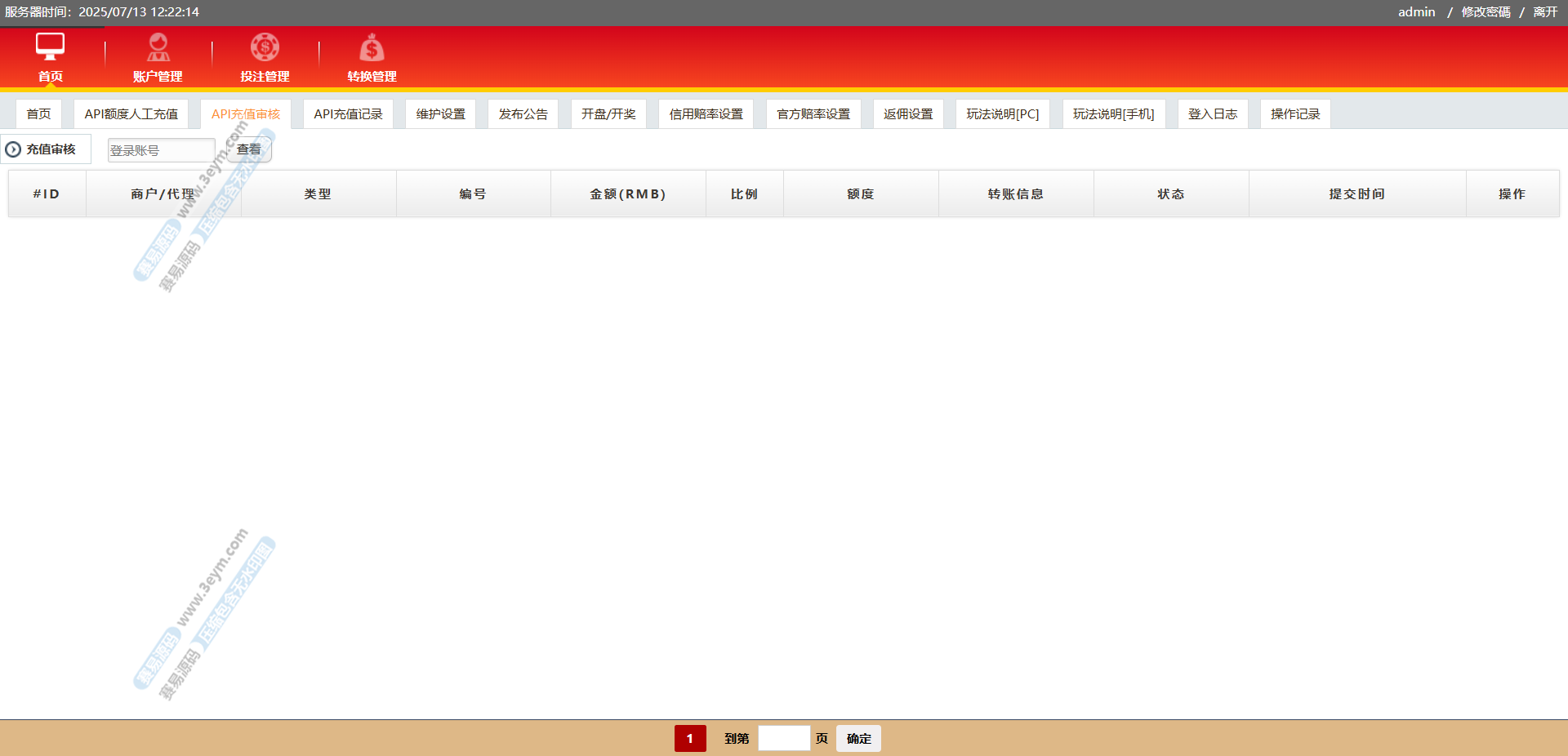Go to the 发布公告 tab
Image resolution: width=1568 pixels, height=756 pixels.
pyautogui.click(x=523, y=114)
